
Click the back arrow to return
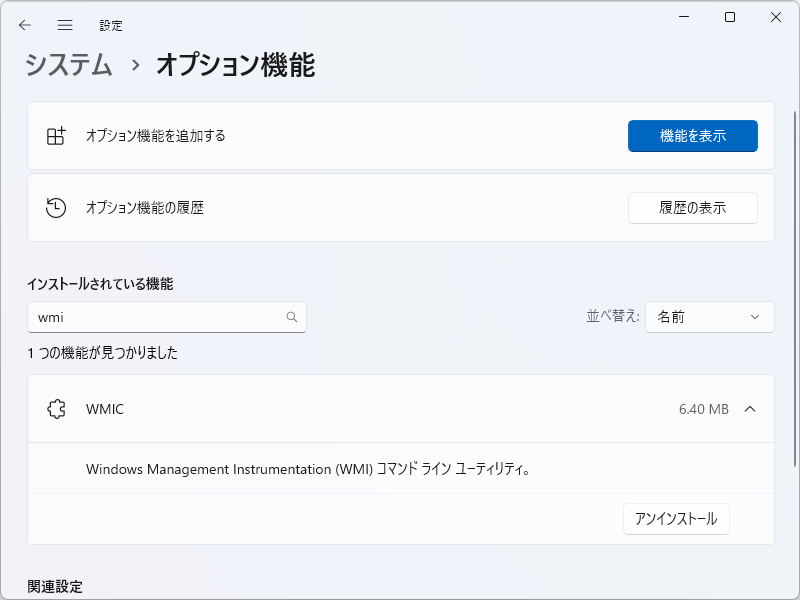(x=25, y=25)
